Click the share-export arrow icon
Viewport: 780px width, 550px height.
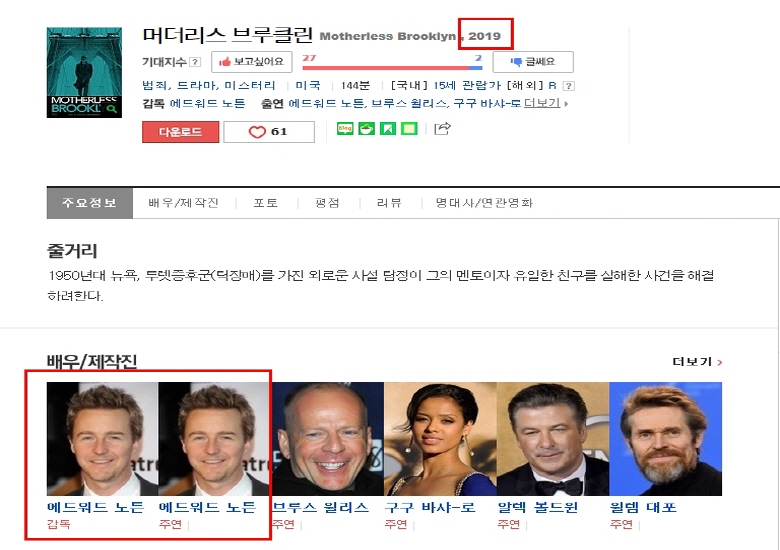pos(443,129)
